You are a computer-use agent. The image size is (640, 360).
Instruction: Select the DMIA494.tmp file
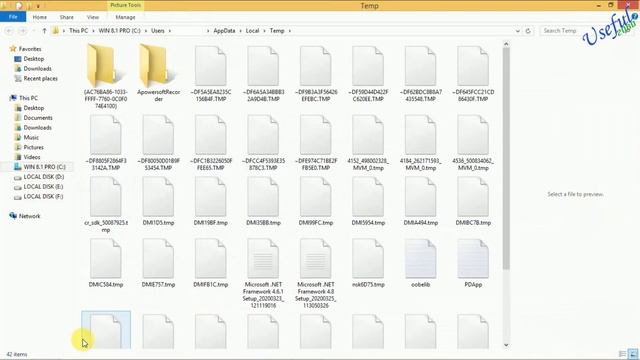coord(420,202)
